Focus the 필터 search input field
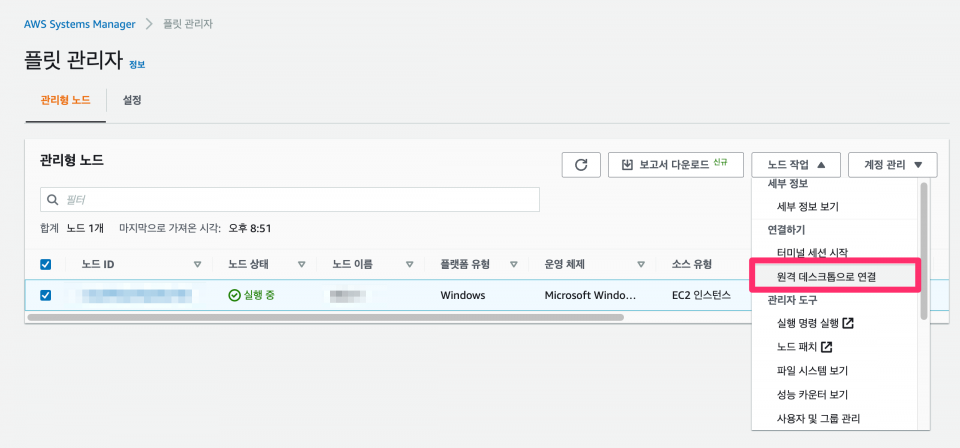This screenshot has width=960, height=448. pos(290,200)
